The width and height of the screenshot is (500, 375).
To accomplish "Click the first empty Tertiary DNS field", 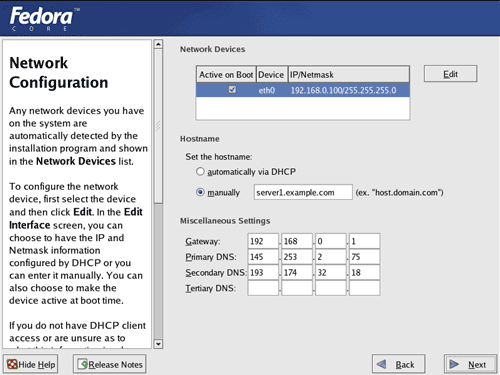I will coord(263,288).
